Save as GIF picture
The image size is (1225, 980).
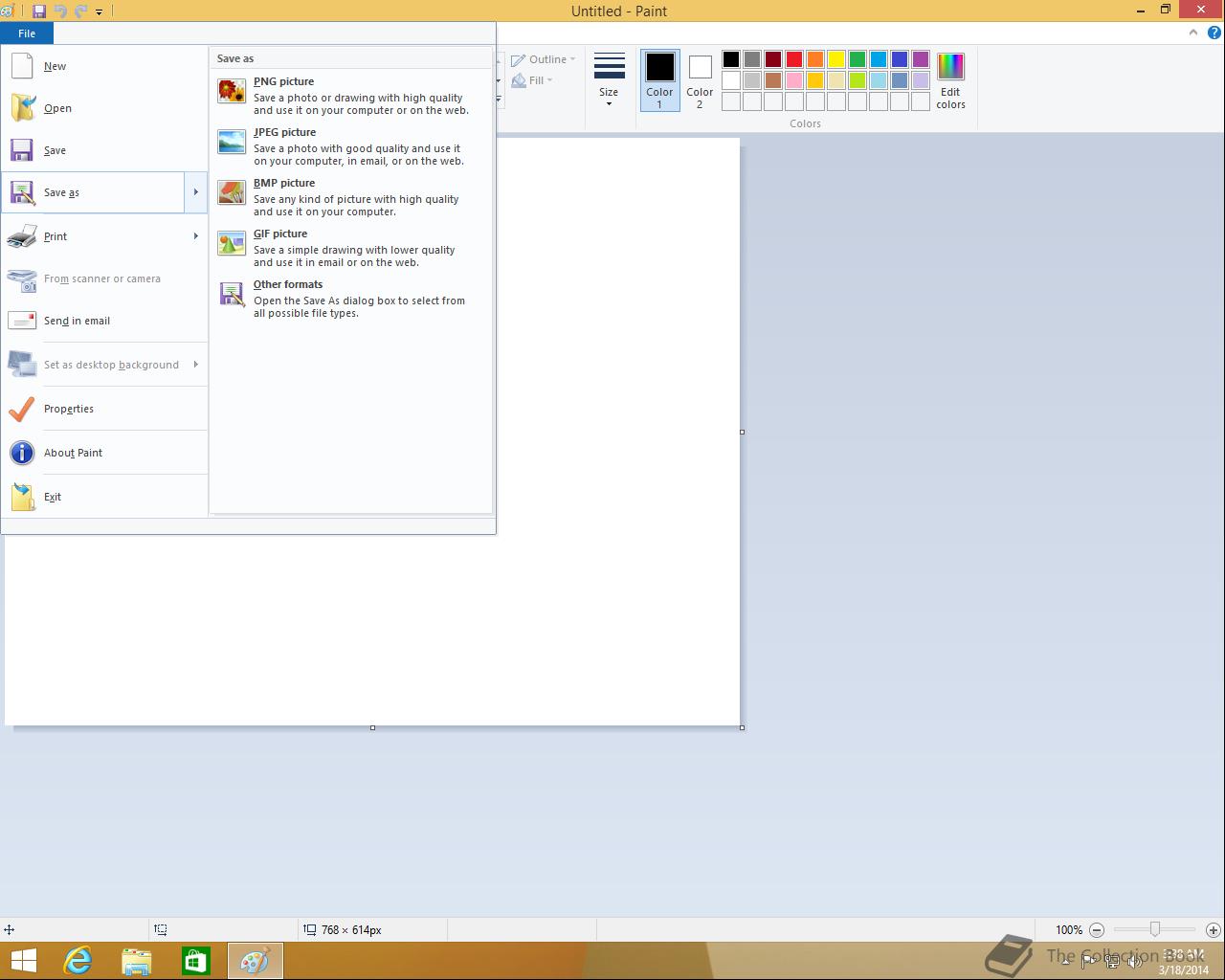tap(350, 248)
